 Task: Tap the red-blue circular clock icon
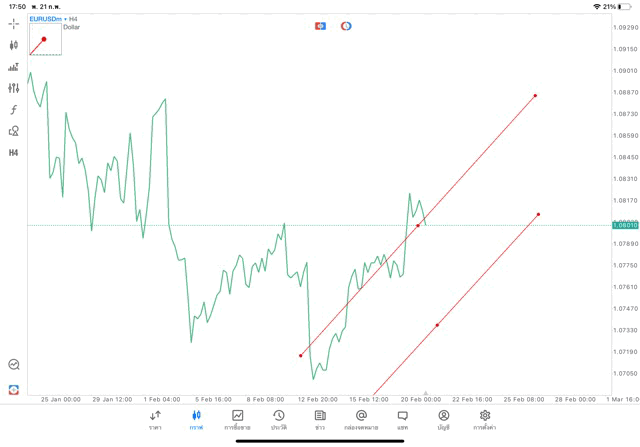(x=346, y=26)
